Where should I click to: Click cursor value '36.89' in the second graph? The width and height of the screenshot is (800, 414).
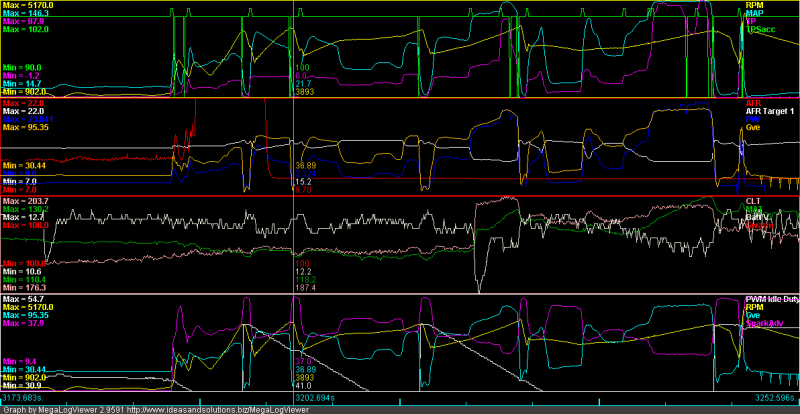click(306, 165)
